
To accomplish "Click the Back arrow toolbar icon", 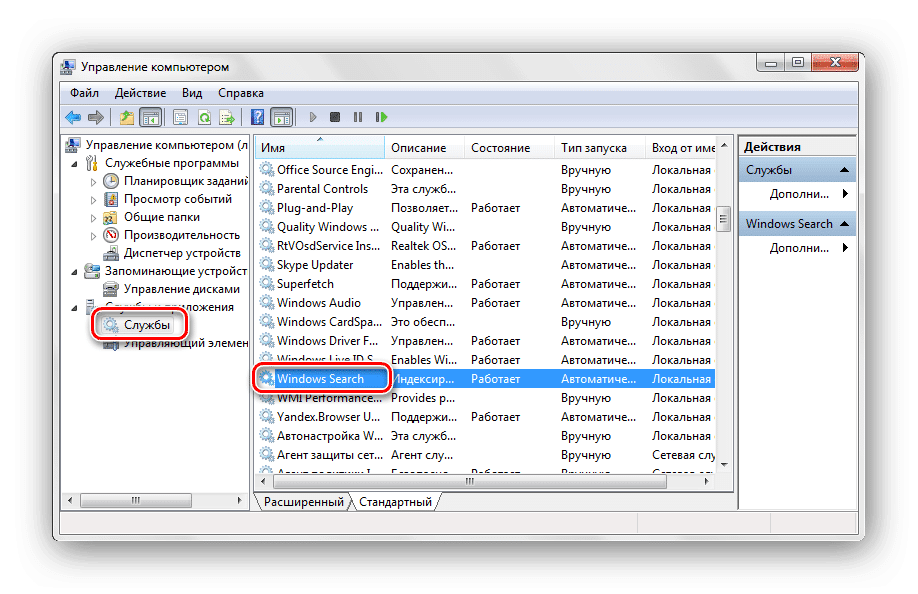I will 73,118.
